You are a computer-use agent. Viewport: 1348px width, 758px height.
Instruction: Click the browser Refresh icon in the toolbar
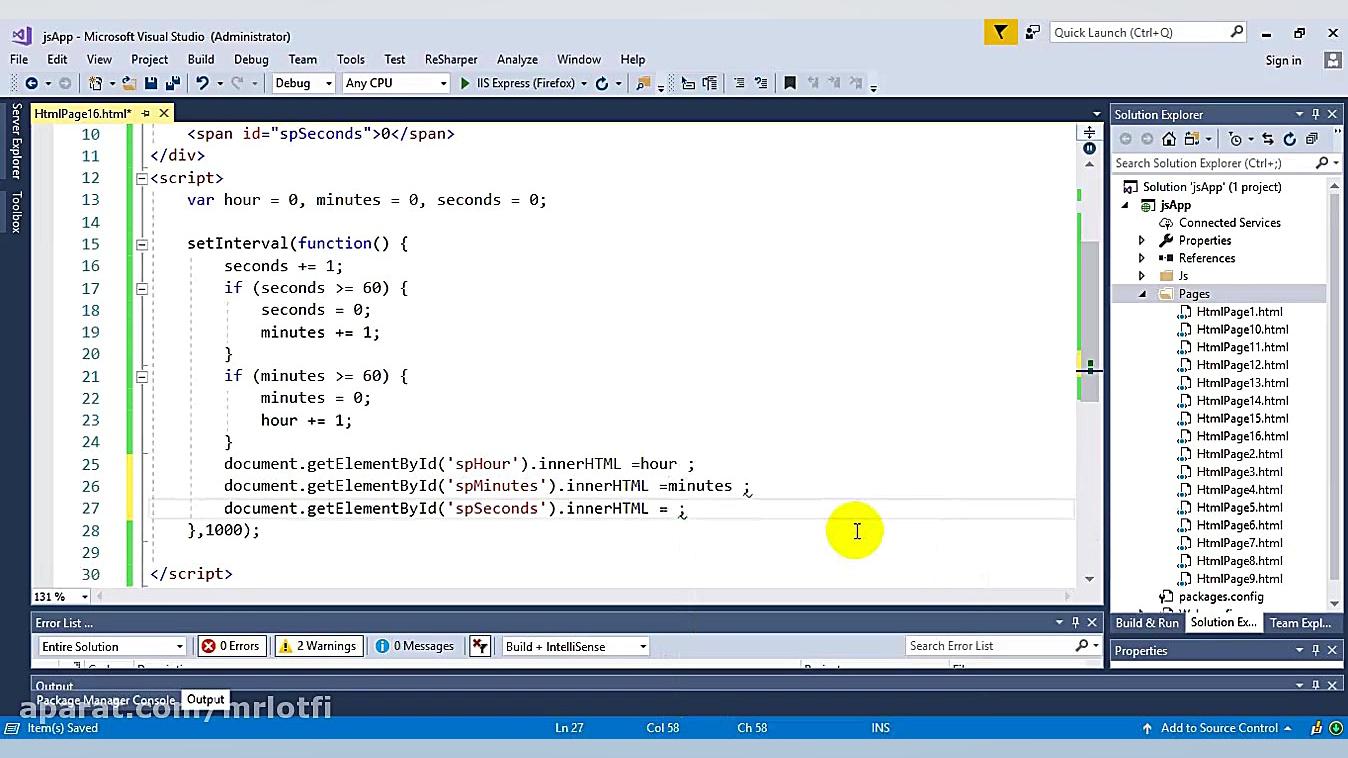[602, 84]
